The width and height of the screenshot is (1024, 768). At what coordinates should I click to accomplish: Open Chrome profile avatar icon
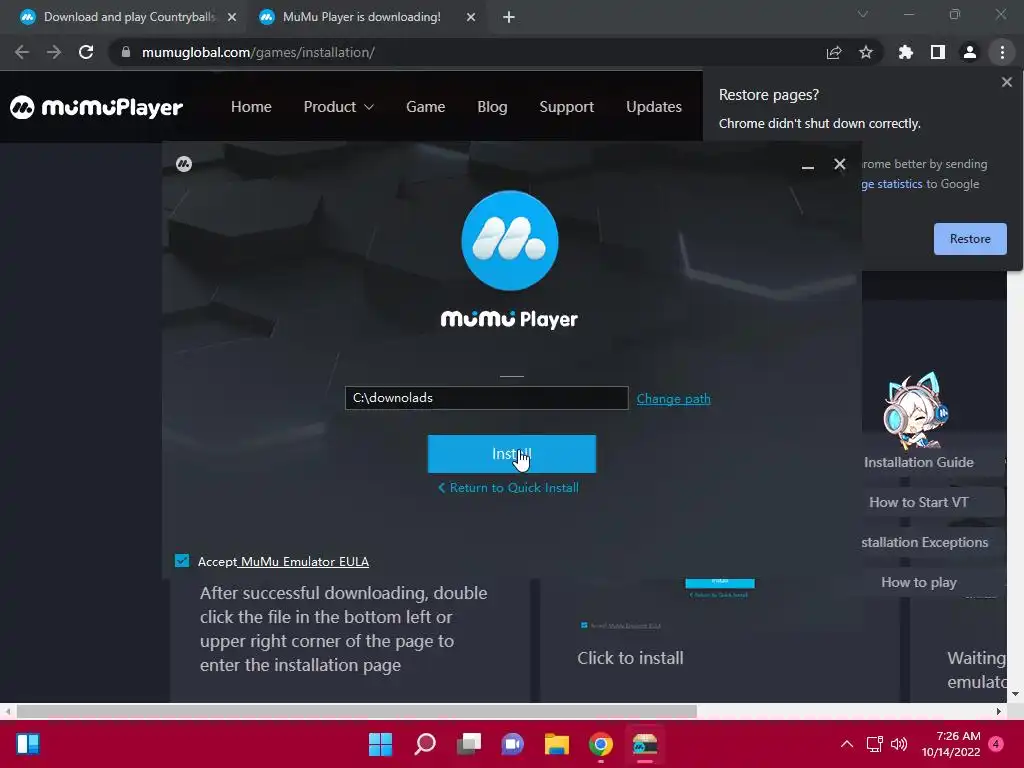coord(970,52)
